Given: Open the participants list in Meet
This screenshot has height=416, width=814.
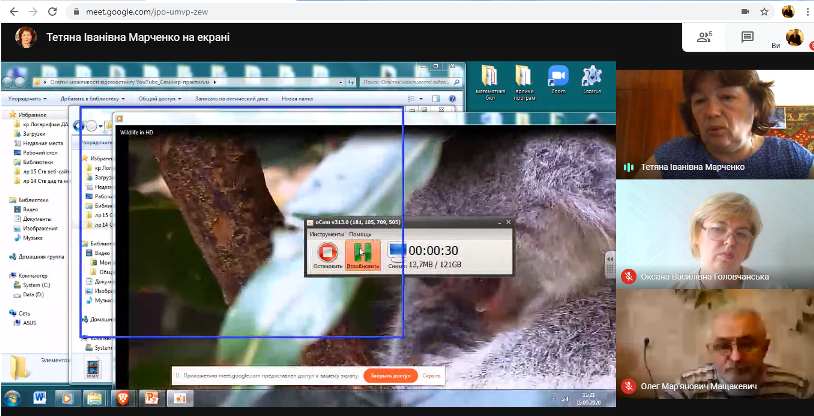Looking at the screenshot, I should (705, 37).
